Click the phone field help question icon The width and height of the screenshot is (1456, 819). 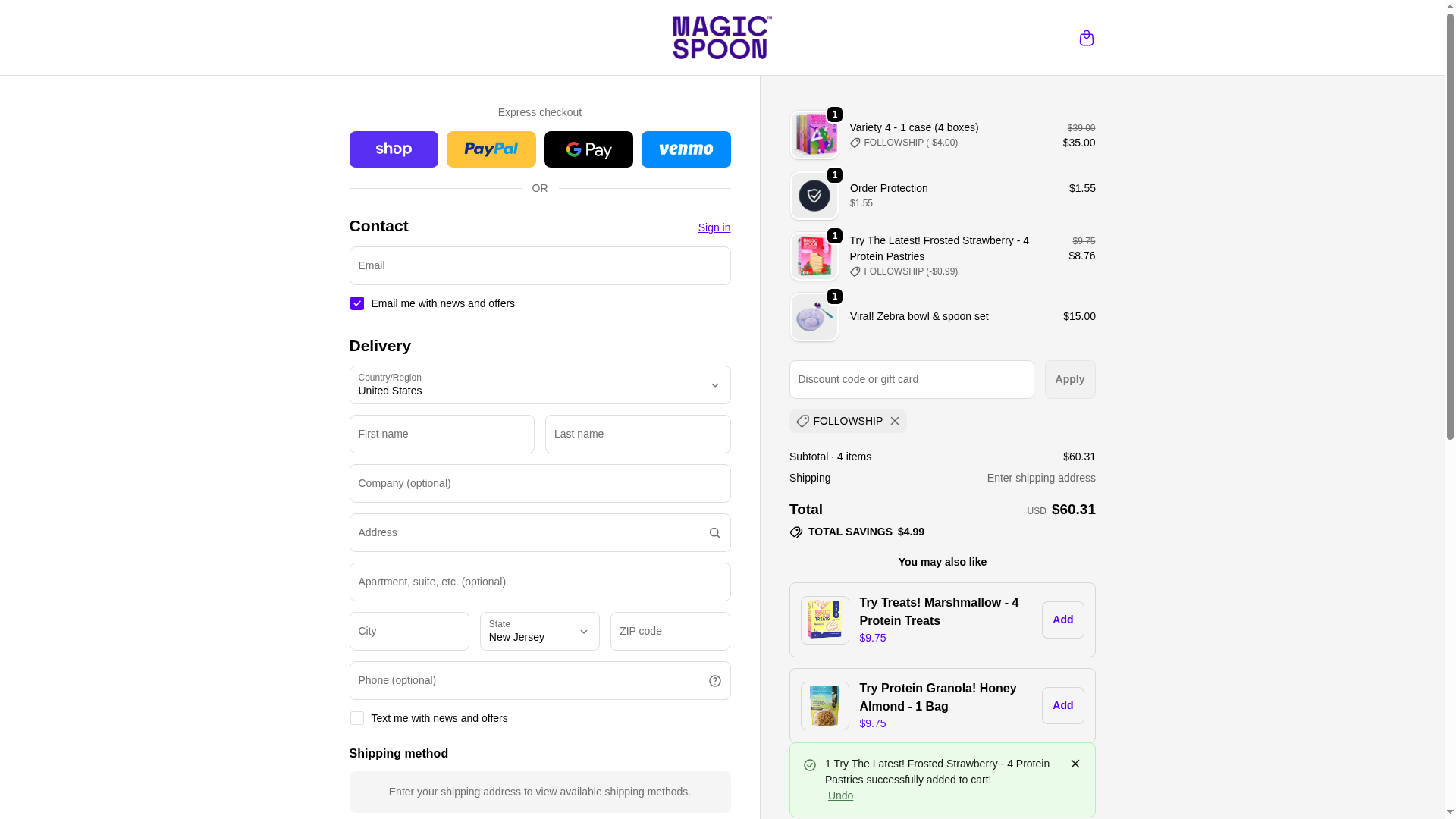(x=714, y=681)
